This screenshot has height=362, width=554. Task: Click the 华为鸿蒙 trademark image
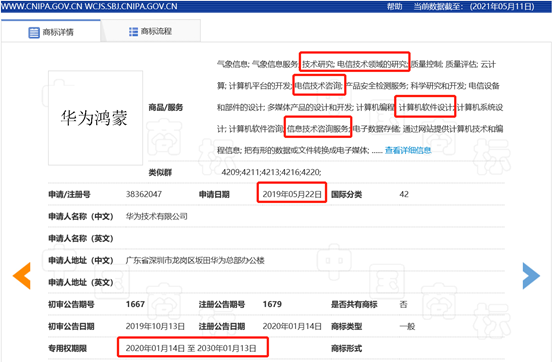[x=95, y=118]
